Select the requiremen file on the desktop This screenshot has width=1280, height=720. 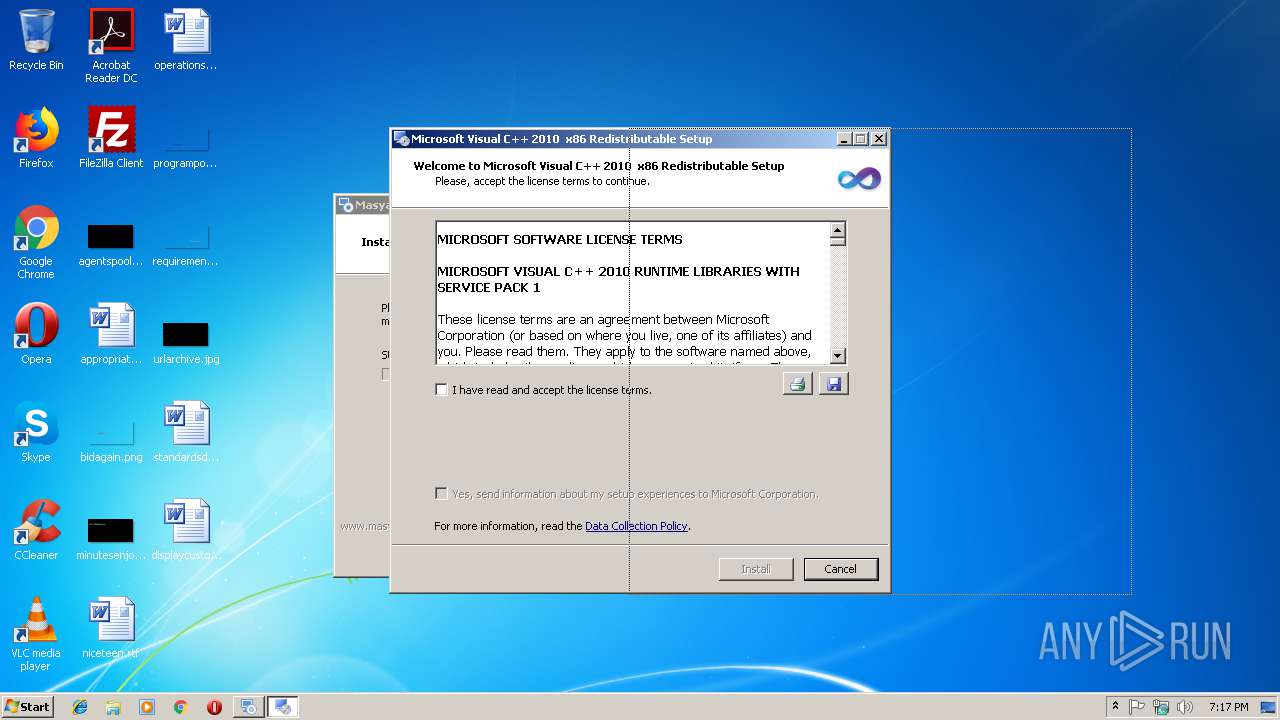click(x=186, y=244)
